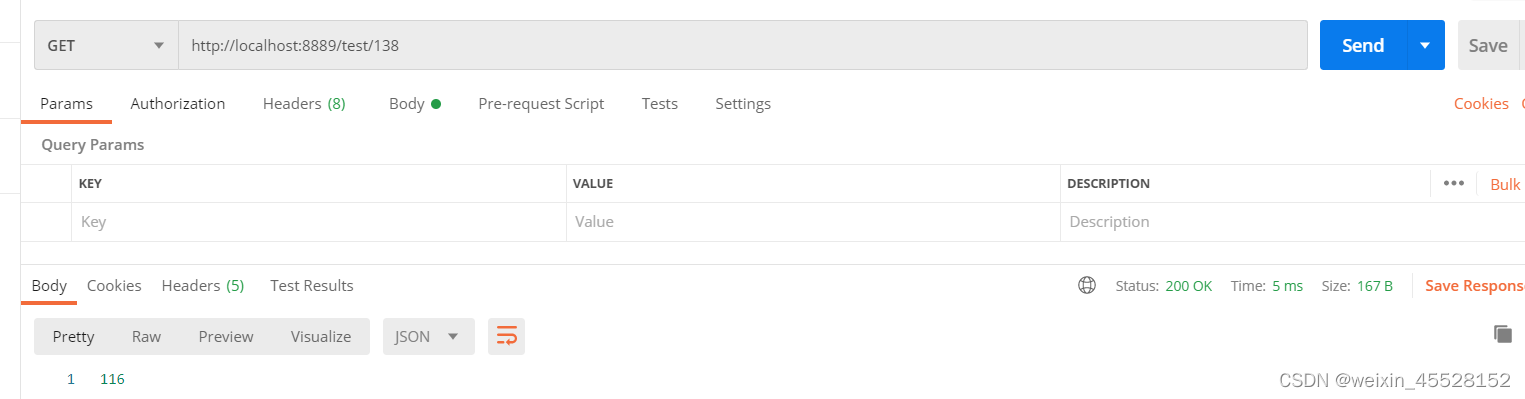
Task: Copy response using the copy icon
Action: pos(1502,334)
